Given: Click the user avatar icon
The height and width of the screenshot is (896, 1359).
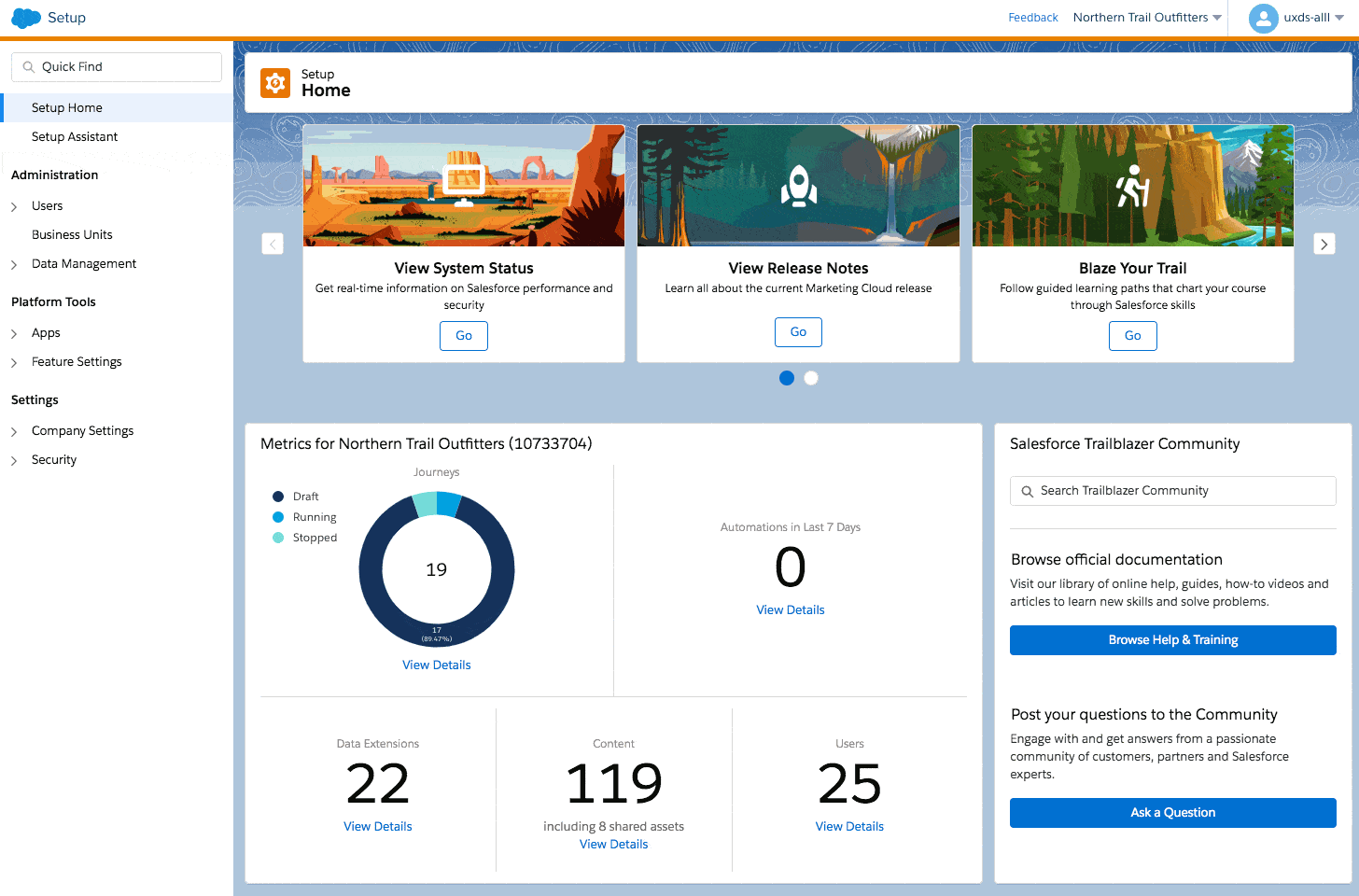Looking at the screenshot, I should [x=1263, y=18].
